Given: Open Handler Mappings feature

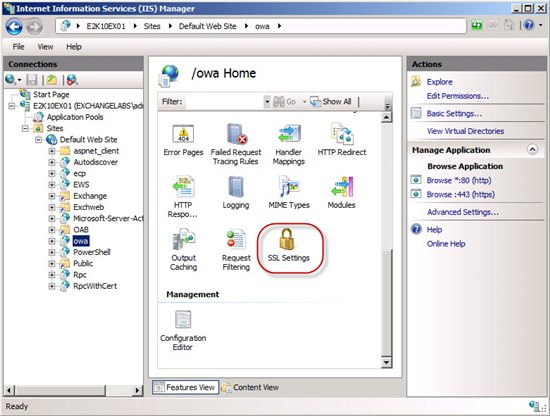Looking at the screenshot, I should [x=288, y=144].
